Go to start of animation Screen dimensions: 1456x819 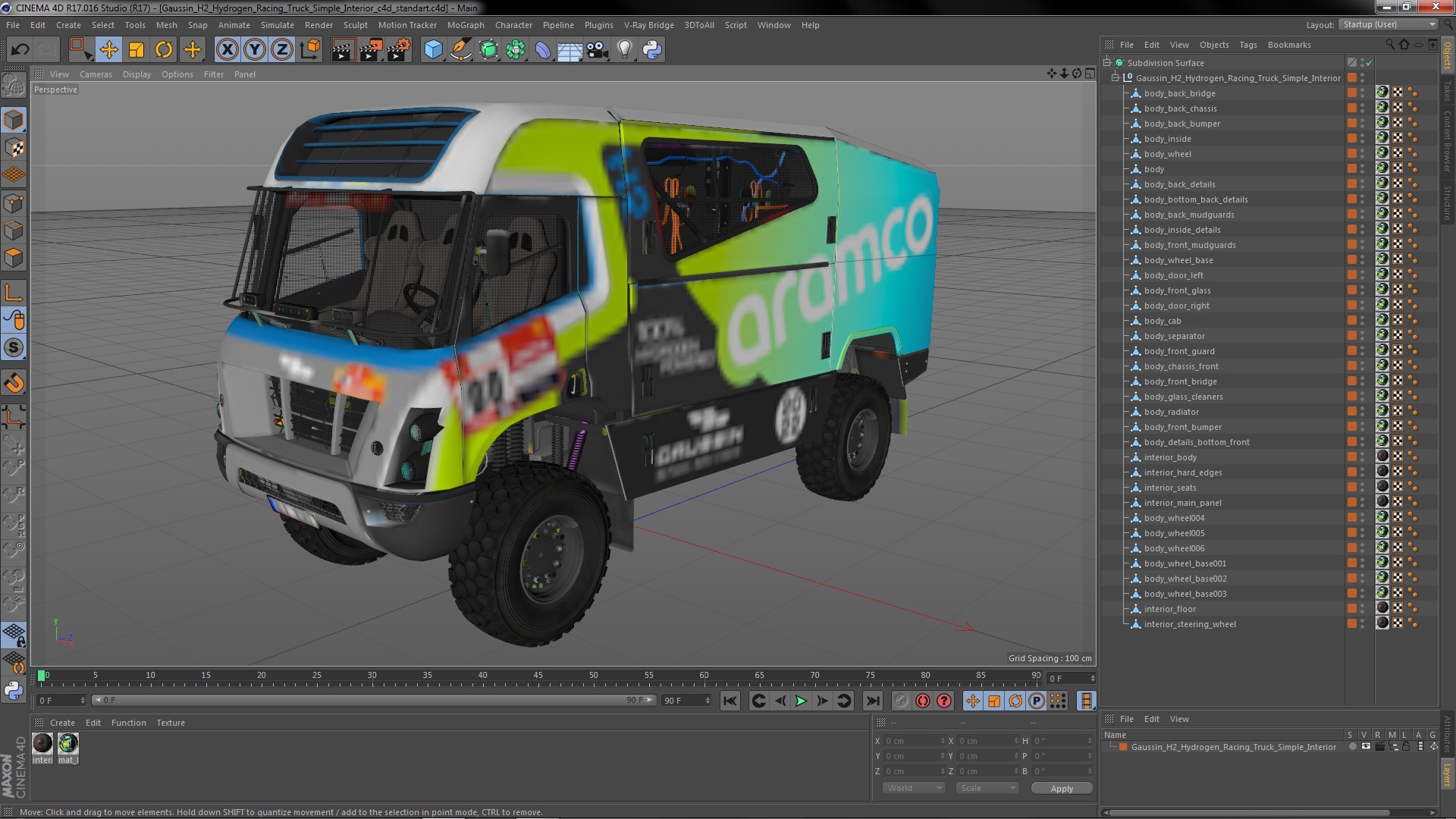pos(730,701)
